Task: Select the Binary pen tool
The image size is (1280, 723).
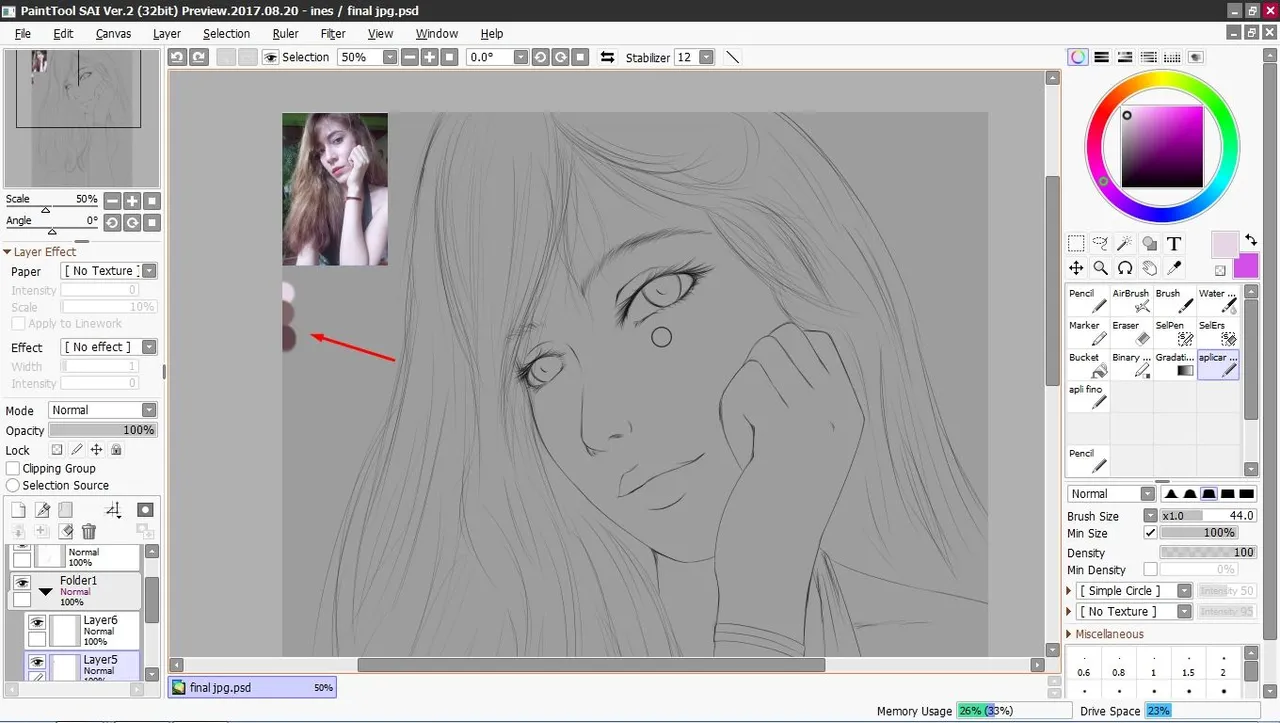Action: (1131, 364)
